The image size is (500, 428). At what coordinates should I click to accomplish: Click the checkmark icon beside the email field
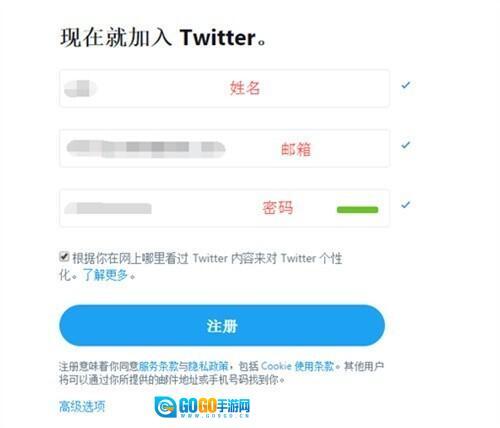click(406, 145)
